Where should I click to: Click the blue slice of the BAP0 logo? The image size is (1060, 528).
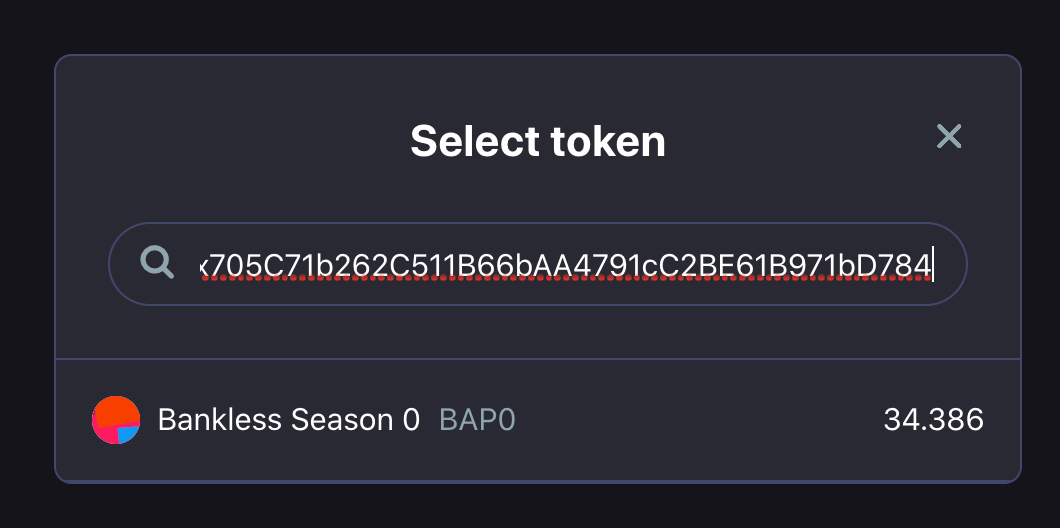pyautogui.click(x=129, y=435)
